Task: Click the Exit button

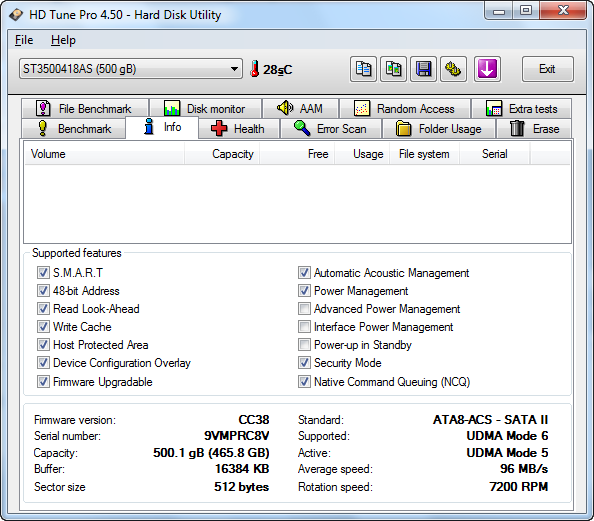Action: coord(547,69)
